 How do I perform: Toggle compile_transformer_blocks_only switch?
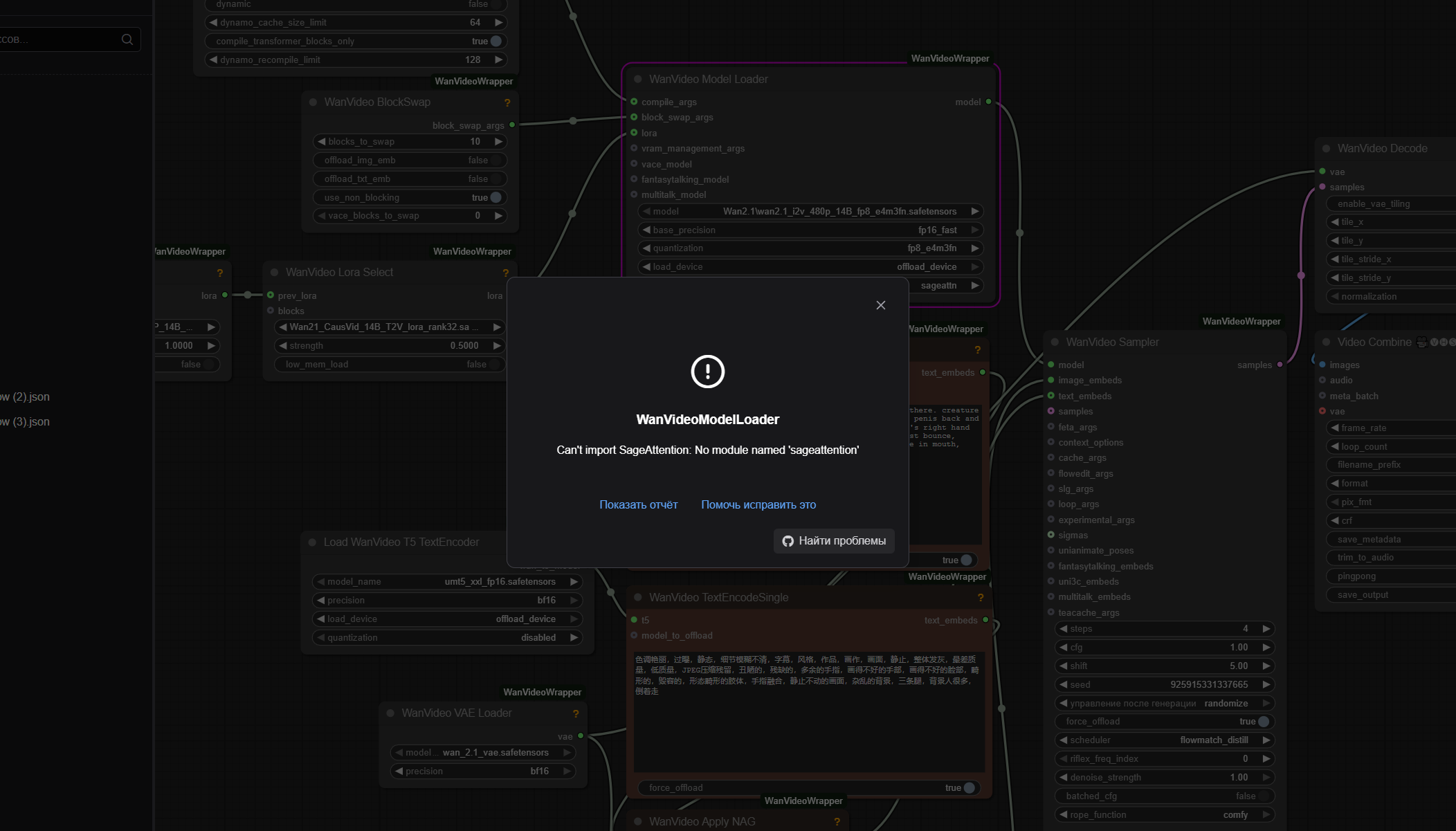point(495,41)
